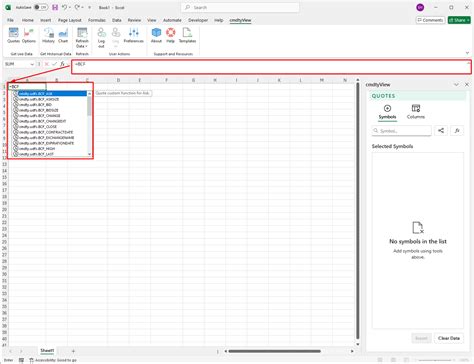Switch to the View ribbon tab
Image resolution: width=474 pixels, height=364 pixels.
(152, 20)
